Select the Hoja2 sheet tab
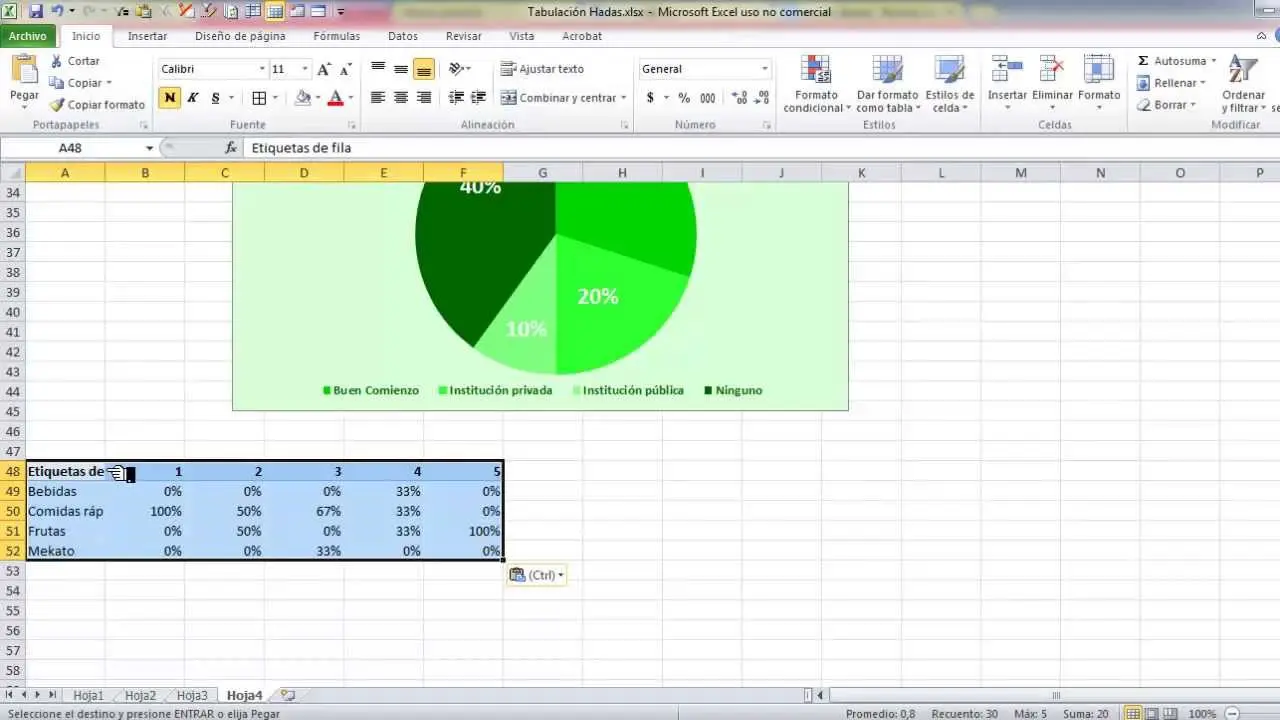 [x=140, y=695]
